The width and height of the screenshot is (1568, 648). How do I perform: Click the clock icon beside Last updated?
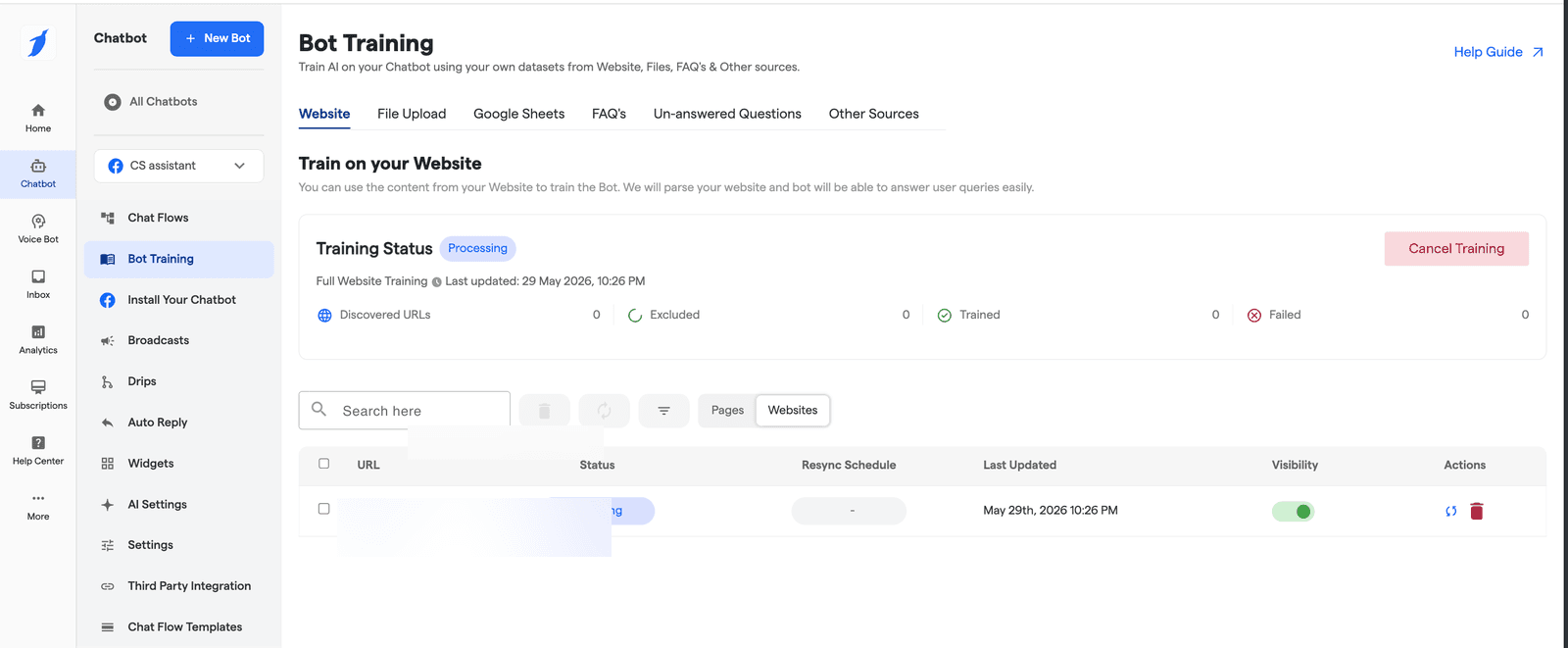click(x=436, y=282)
